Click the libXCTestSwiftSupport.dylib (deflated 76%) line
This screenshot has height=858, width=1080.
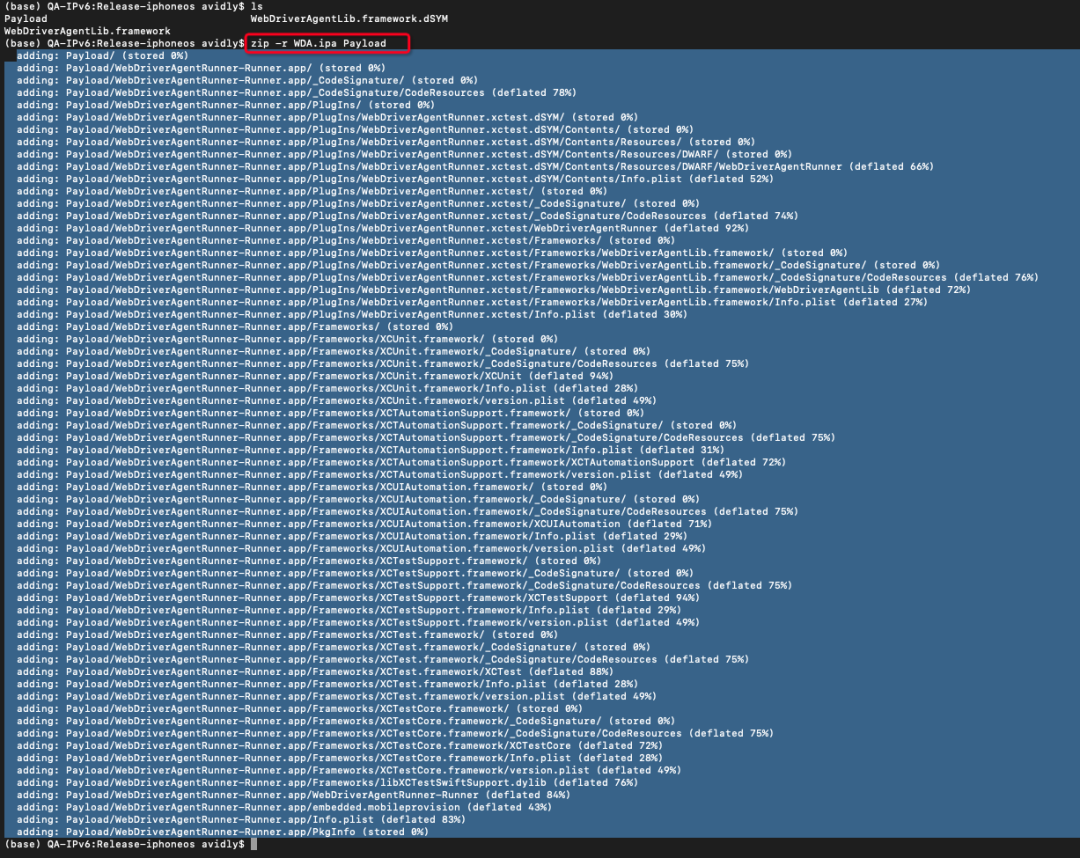click(327, 782)
